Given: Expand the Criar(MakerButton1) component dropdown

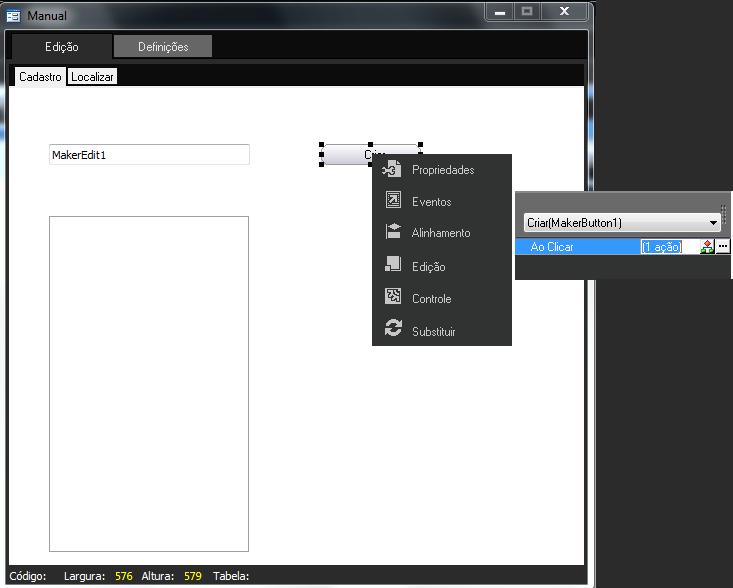Looking at the screenshot, I should [713, 223].
